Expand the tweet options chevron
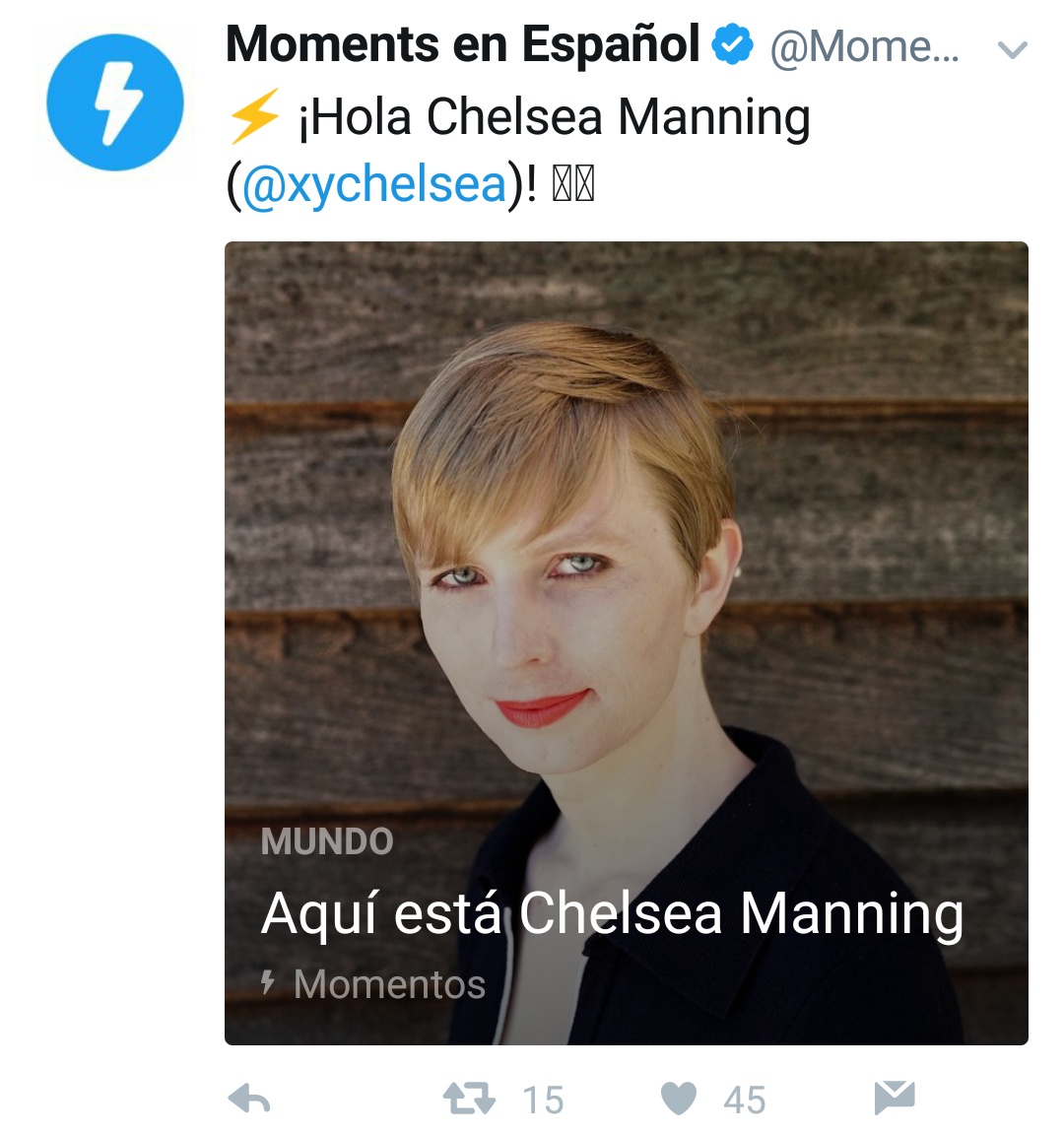The width and height of the screenshot is (1064, 1135). pos(1013,49)
